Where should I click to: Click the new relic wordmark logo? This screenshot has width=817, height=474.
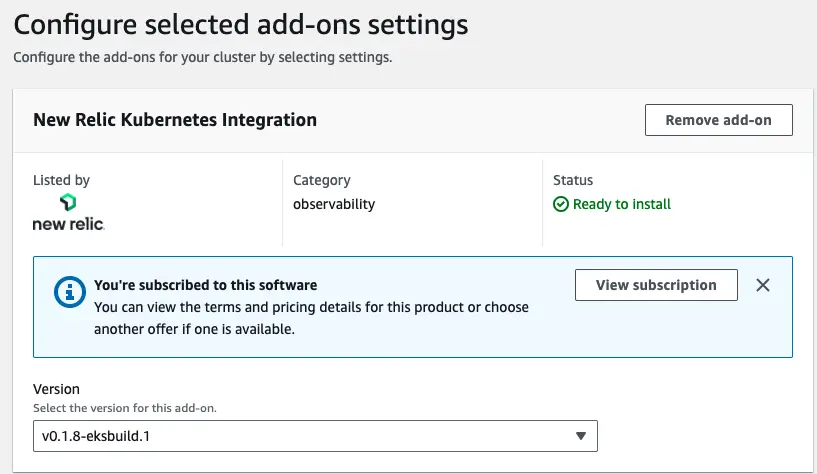click(x=69, y=224)
